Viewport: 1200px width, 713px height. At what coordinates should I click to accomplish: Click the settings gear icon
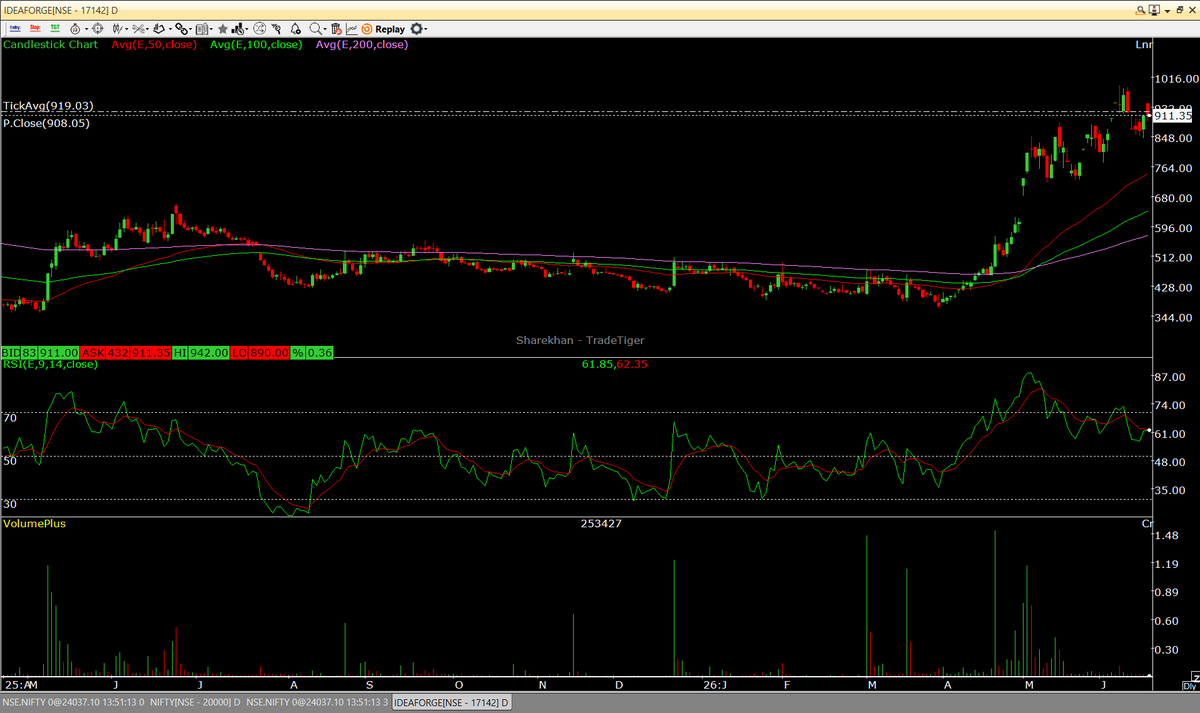pyautogui.click(x=417, y=29)
